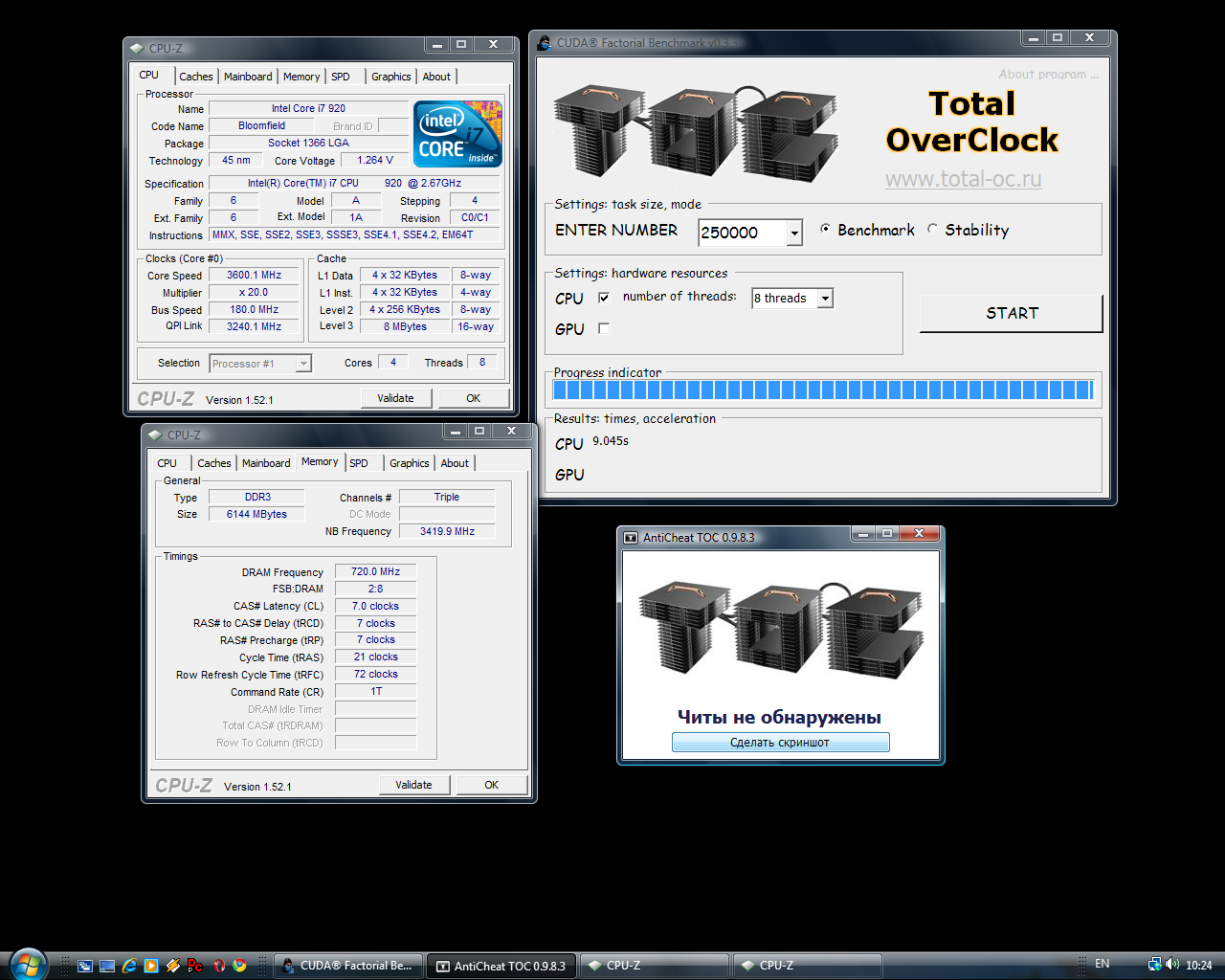Click the network tray icon
Screen dimensions: 1225x980
(1155, 964)
